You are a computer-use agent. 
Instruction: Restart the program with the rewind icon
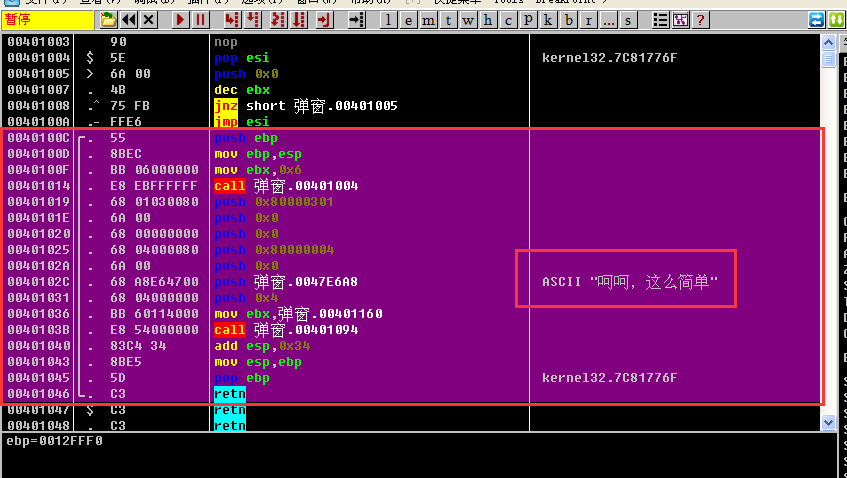129,20
